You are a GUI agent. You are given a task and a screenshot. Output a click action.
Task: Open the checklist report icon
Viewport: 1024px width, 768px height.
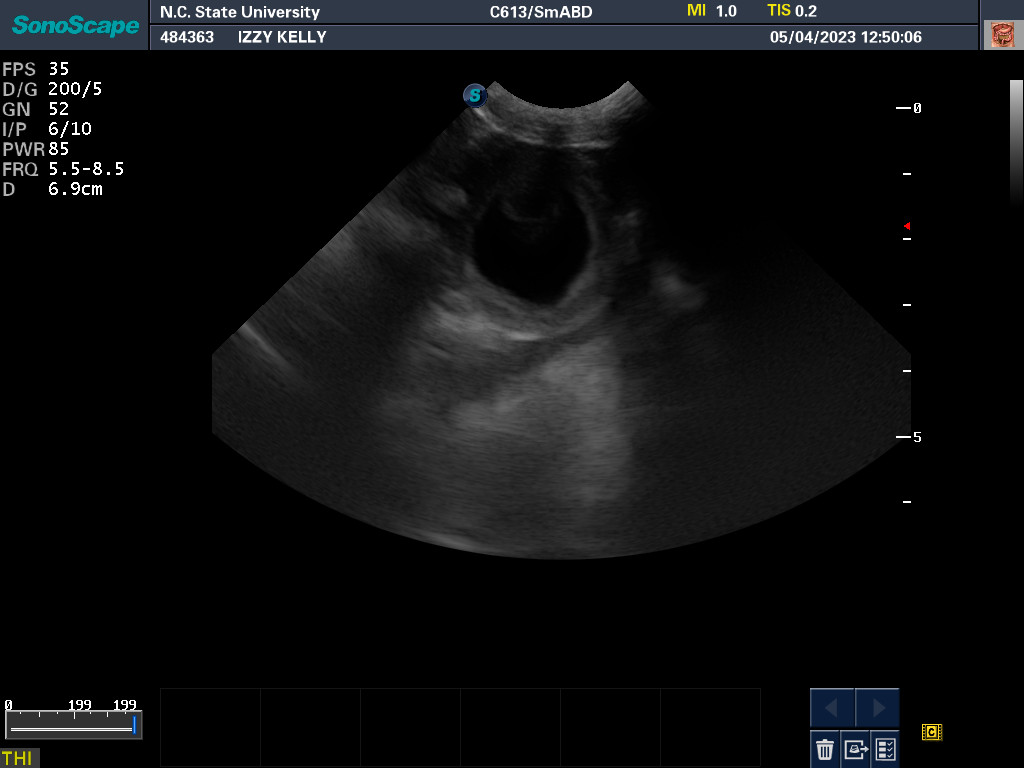pos(885,748)
